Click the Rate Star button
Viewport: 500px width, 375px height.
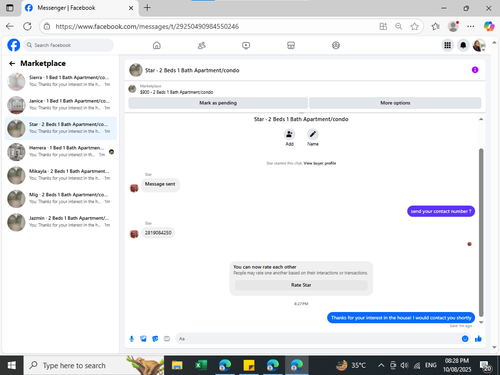coord(301,285)
